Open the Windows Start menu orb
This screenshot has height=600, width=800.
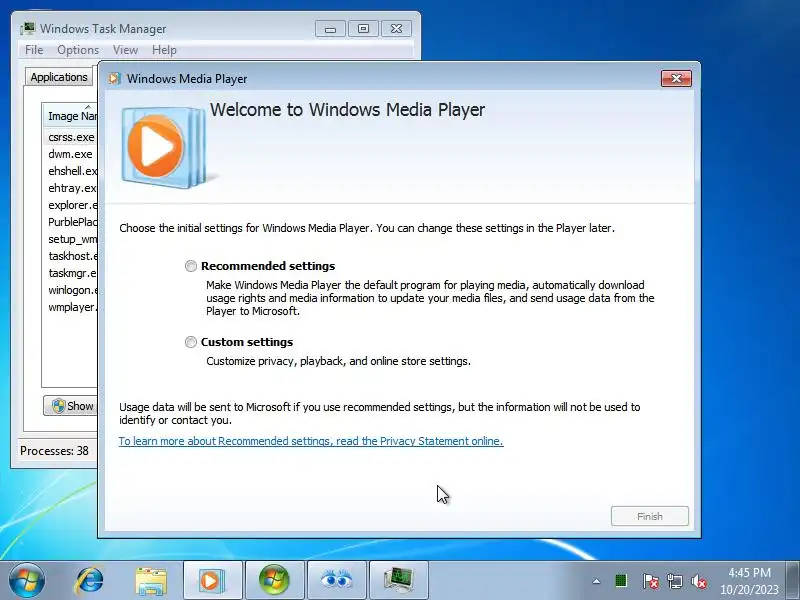[x=27, y=580]
